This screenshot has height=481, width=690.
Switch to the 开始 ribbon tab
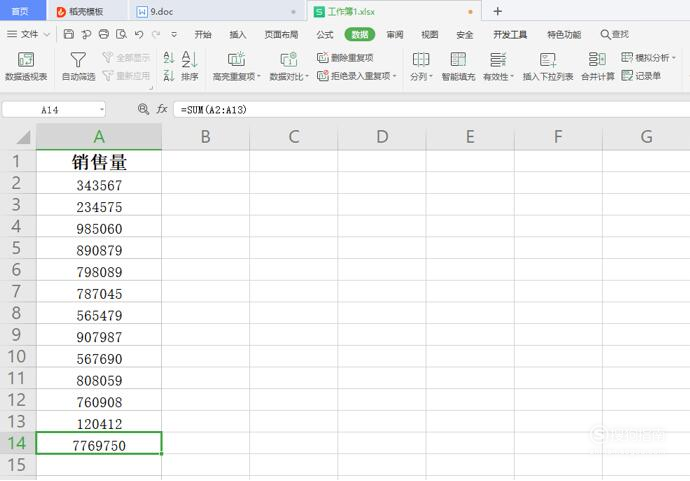[203, 34]
